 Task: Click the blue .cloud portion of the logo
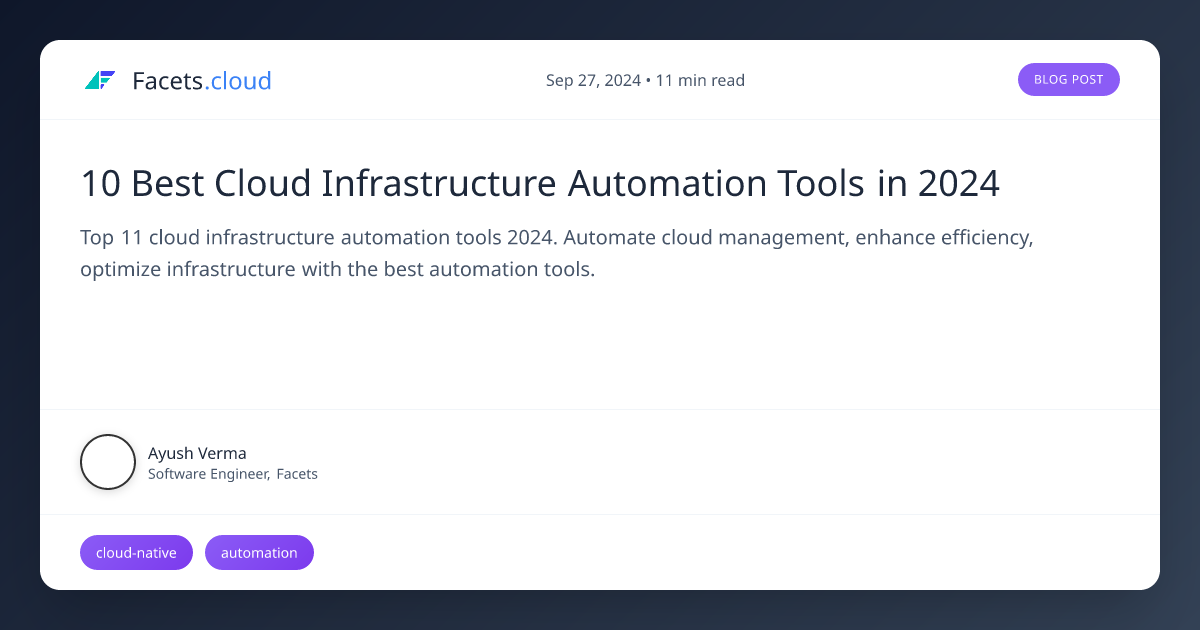click(239, 80)
